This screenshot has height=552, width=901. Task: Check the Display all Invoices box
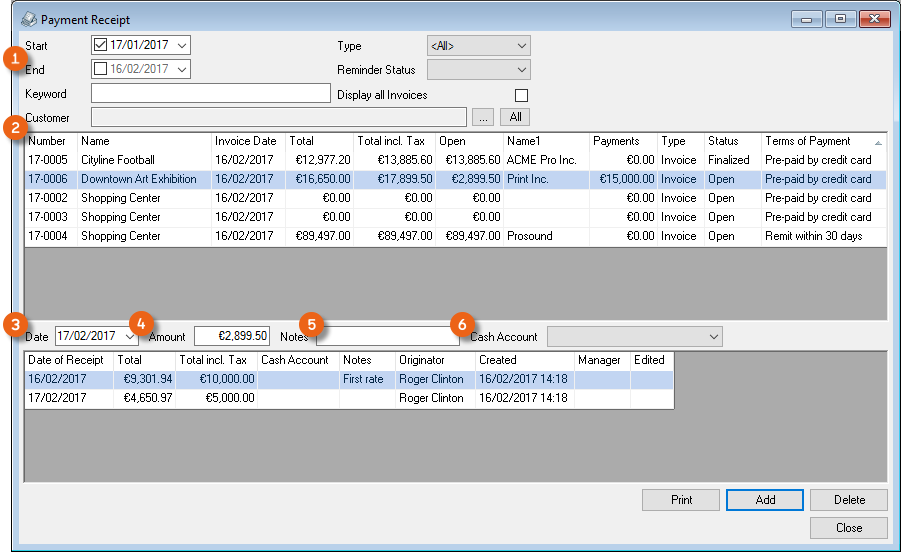pos(520,95)
